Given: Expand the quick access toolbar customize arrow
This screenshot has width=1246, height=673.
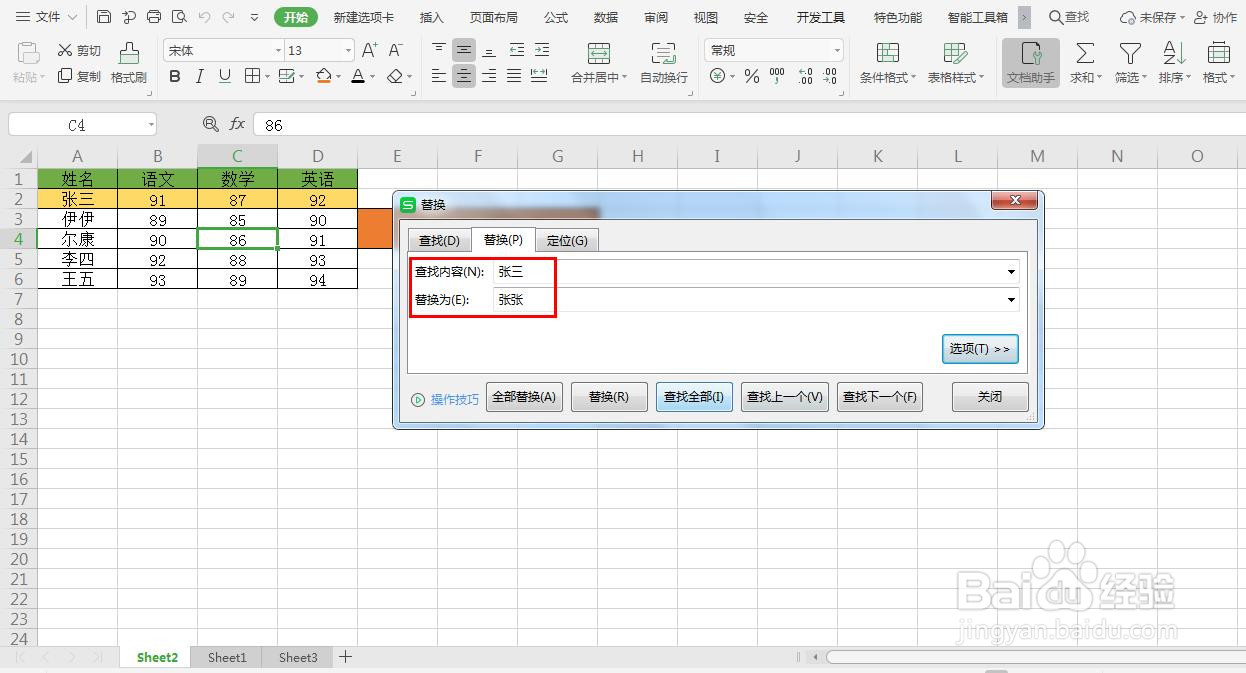Looking at the screenshot, I should [254, 17].
